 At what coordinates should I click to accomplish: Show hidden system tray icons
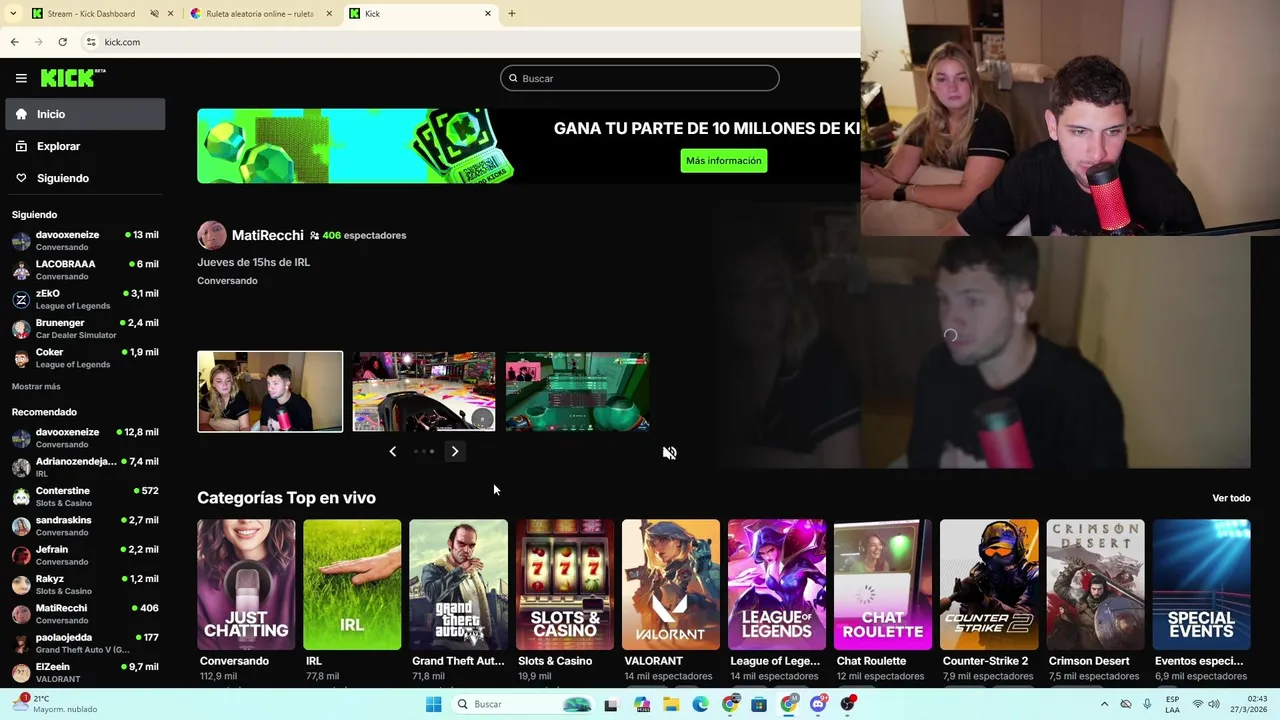click(1104, 704)
